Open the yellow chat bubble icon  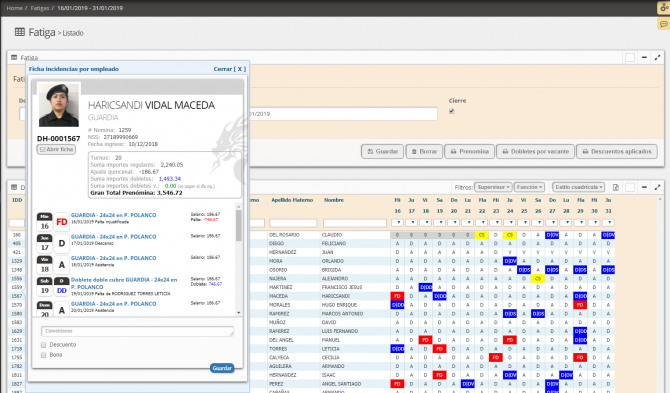tap(664, 23)
